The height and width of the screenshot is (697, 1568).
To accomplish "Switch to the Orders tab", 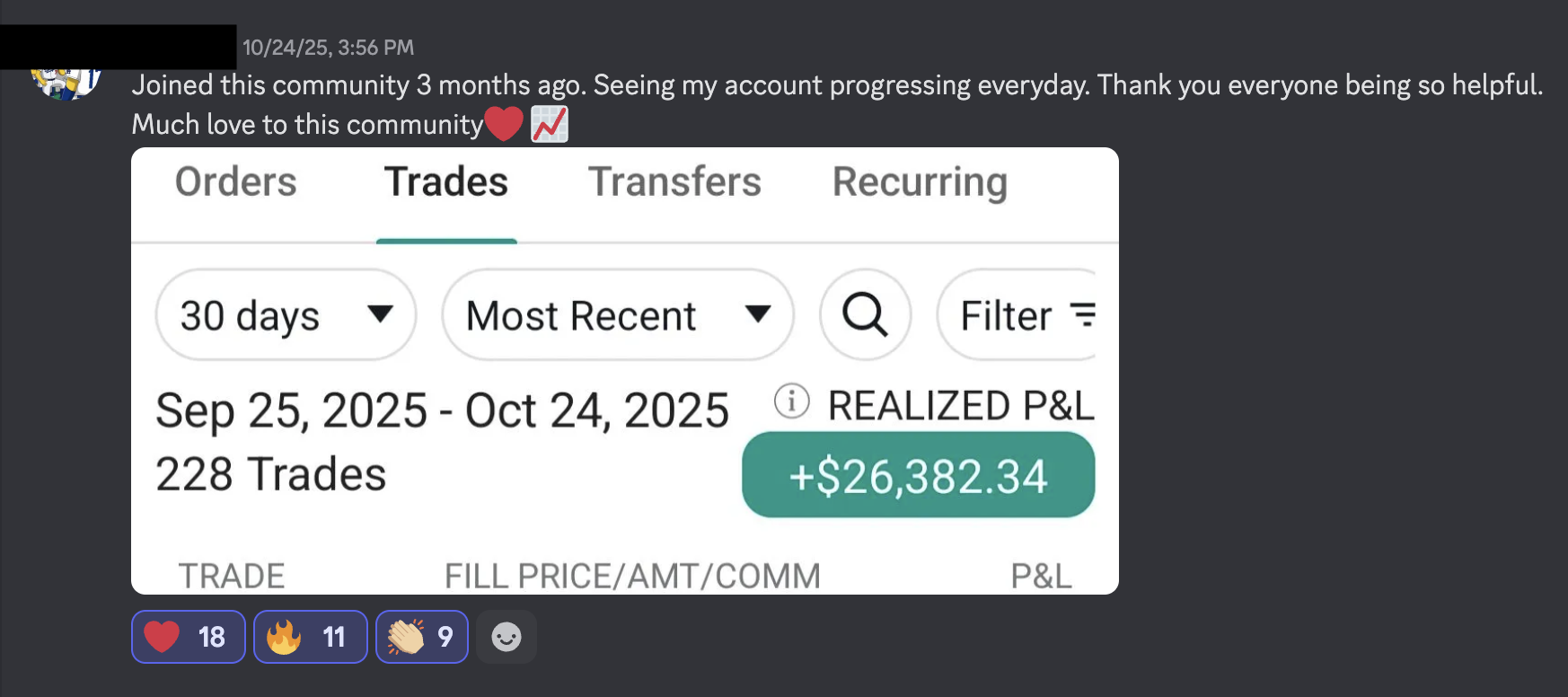I will (x=235, y=182).
